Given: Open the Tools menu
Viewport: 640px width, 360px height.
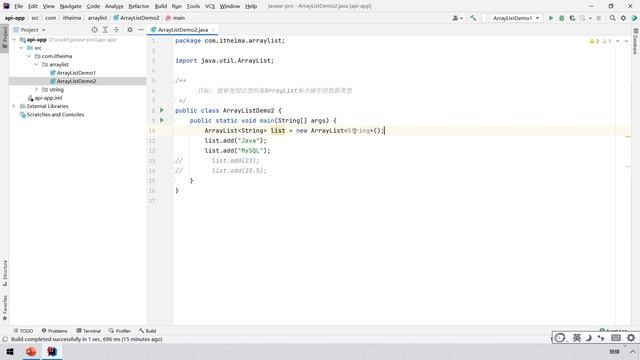Looking at the screenshot, I should coord(193,6).
